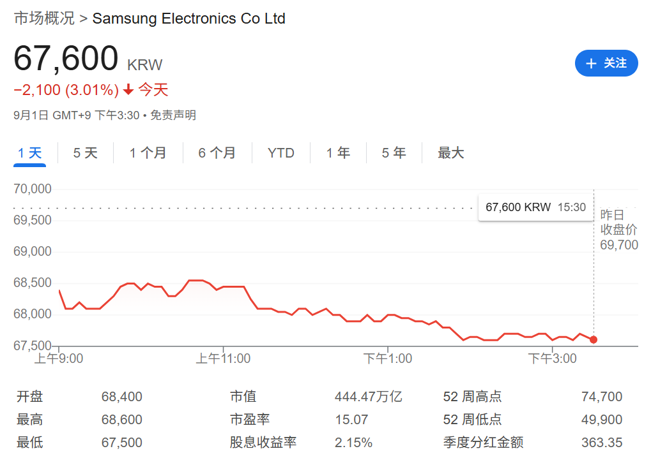Click the 昨日收盘价 69,700 label
The height and width of the screenshot is (465, 667).
pyautogui.click(x=619, y=230)
